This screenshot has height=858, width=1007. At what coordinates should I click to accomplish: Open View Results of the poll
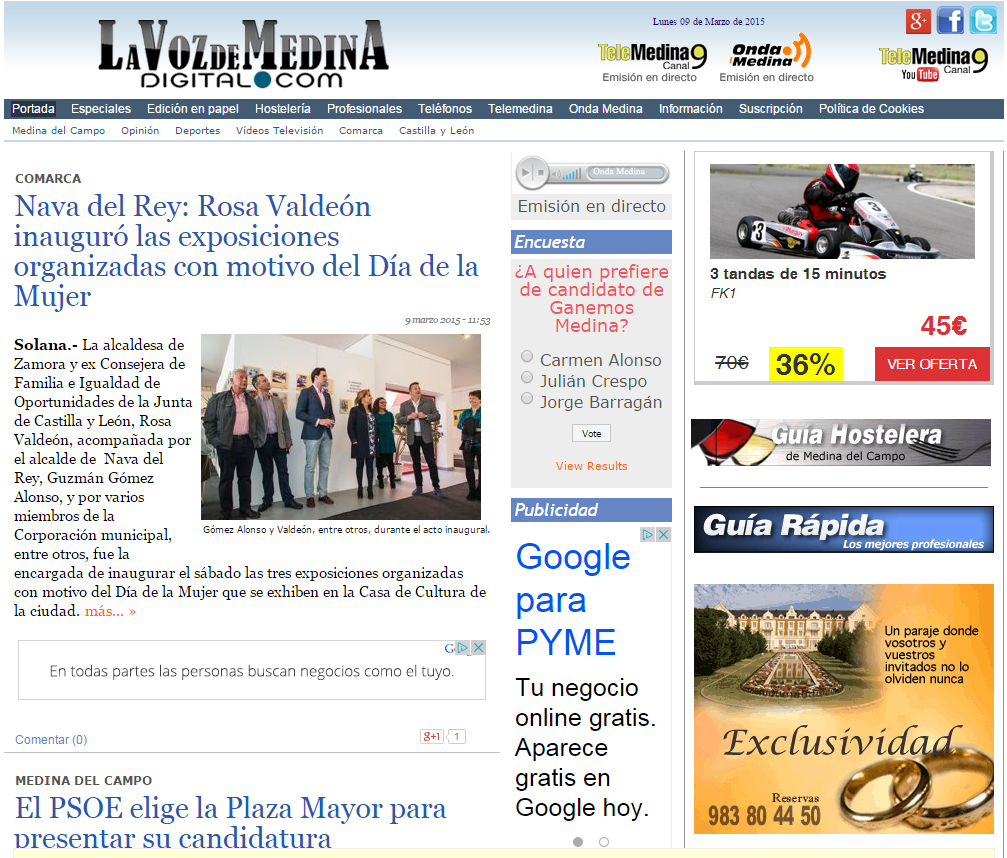(x=591, y=466)
